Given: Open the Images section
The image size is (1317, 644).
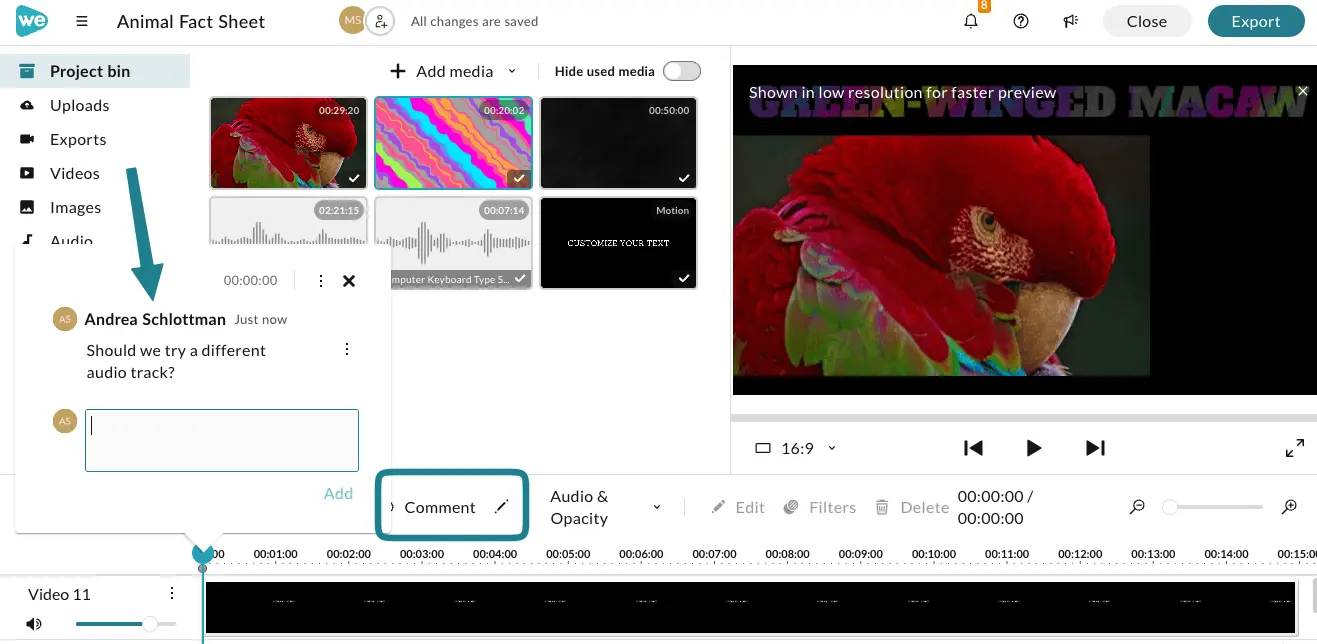Looking at the screenshot, I should click(75, 207).
